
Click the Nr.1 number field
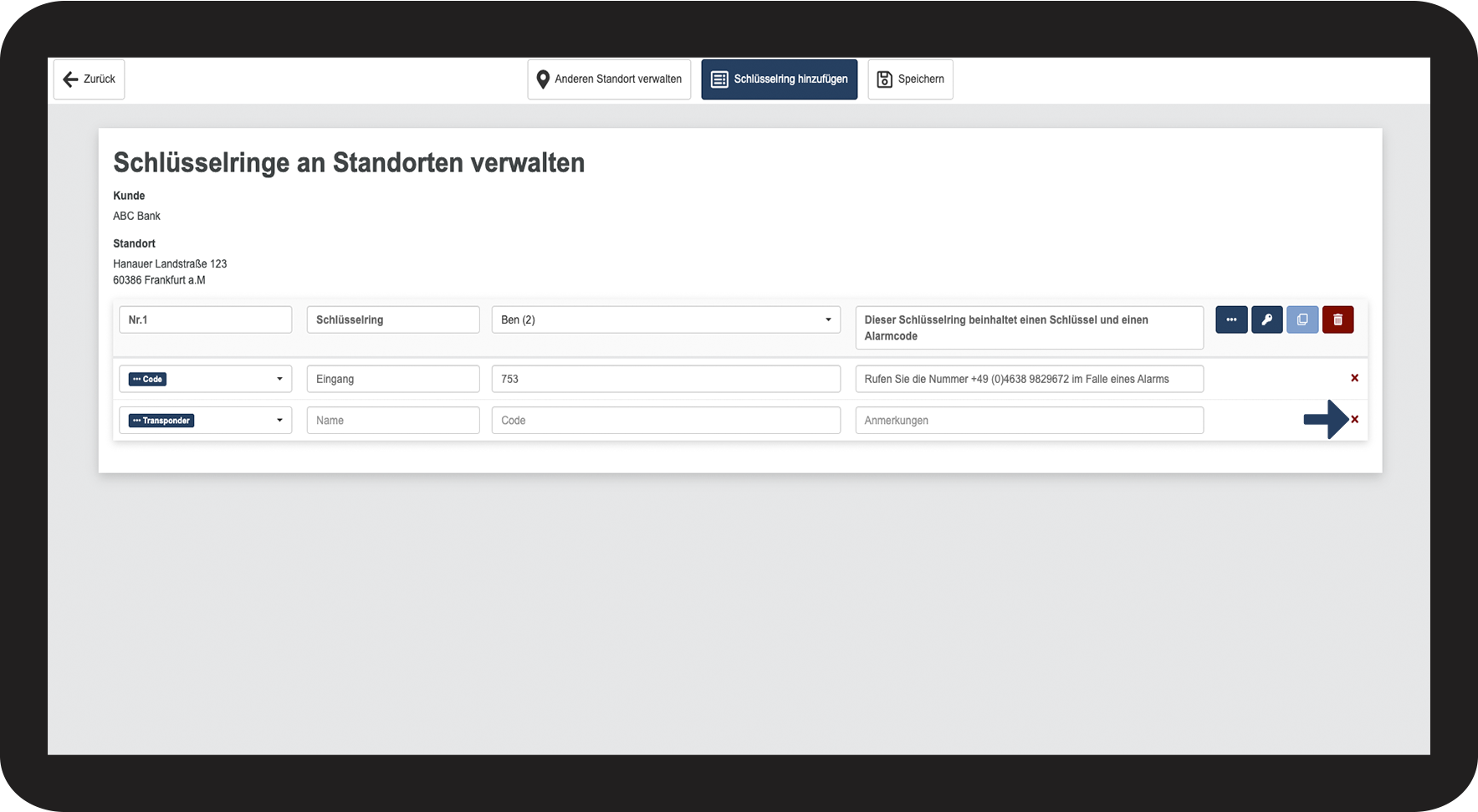205,319
